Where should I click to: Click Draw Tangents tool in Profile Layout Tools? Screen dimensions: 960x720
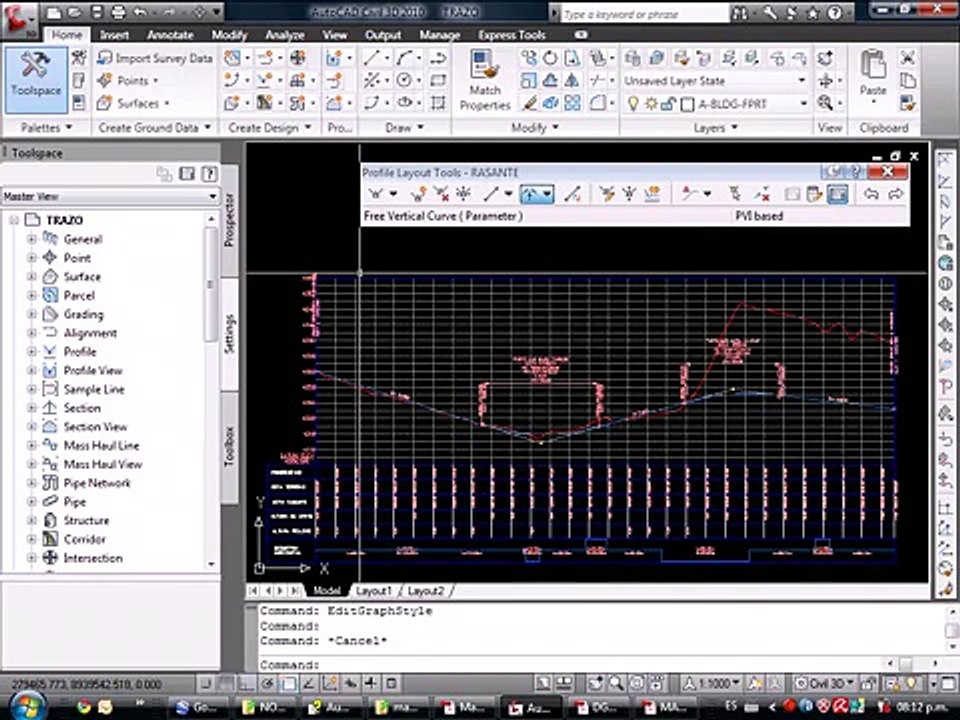tap(376, 195)
